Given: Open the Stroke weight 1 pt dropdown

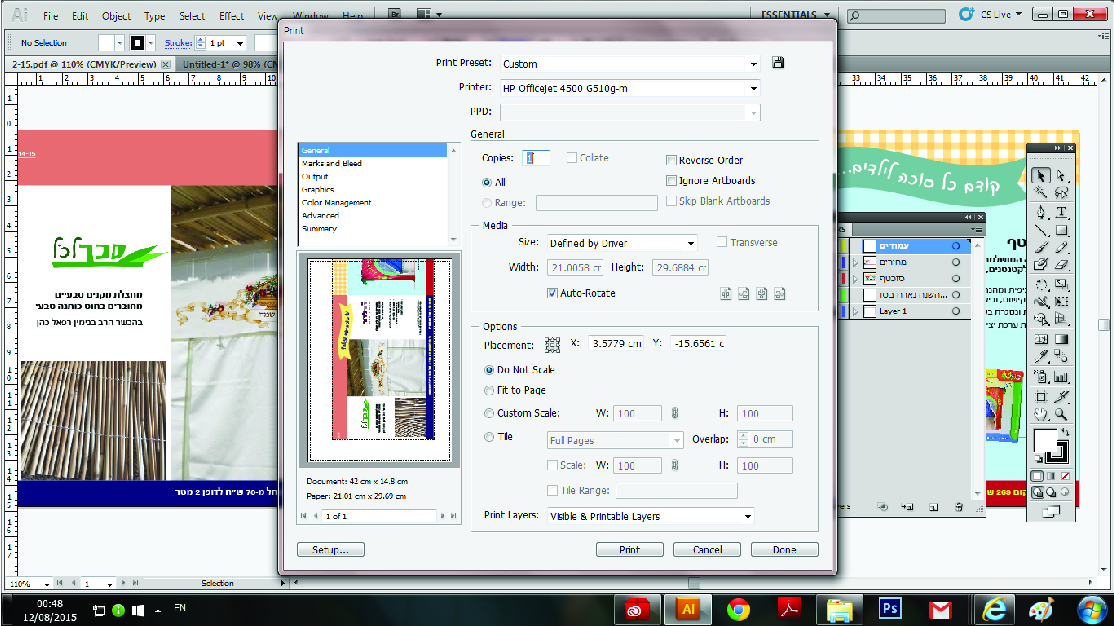Looking at the screenshot, I should 240,43.
